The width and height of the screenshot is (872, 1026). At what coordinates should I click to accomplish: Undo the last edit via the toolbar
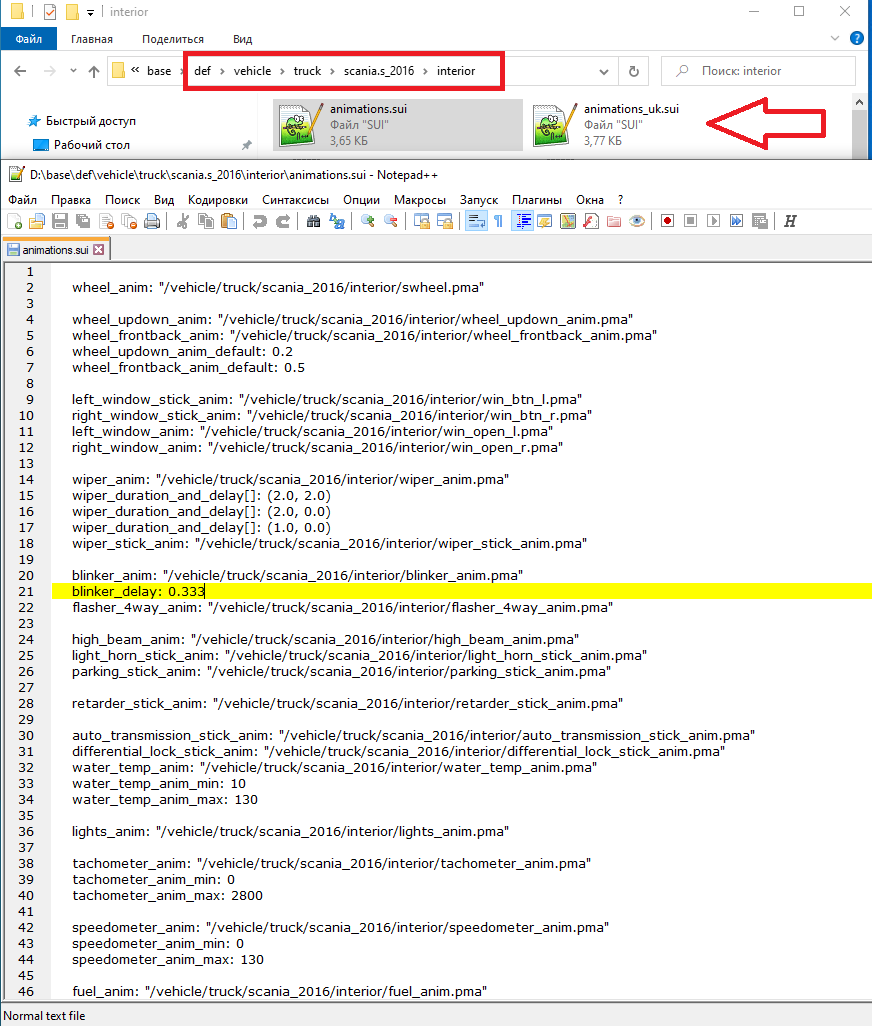click(260, 221)
